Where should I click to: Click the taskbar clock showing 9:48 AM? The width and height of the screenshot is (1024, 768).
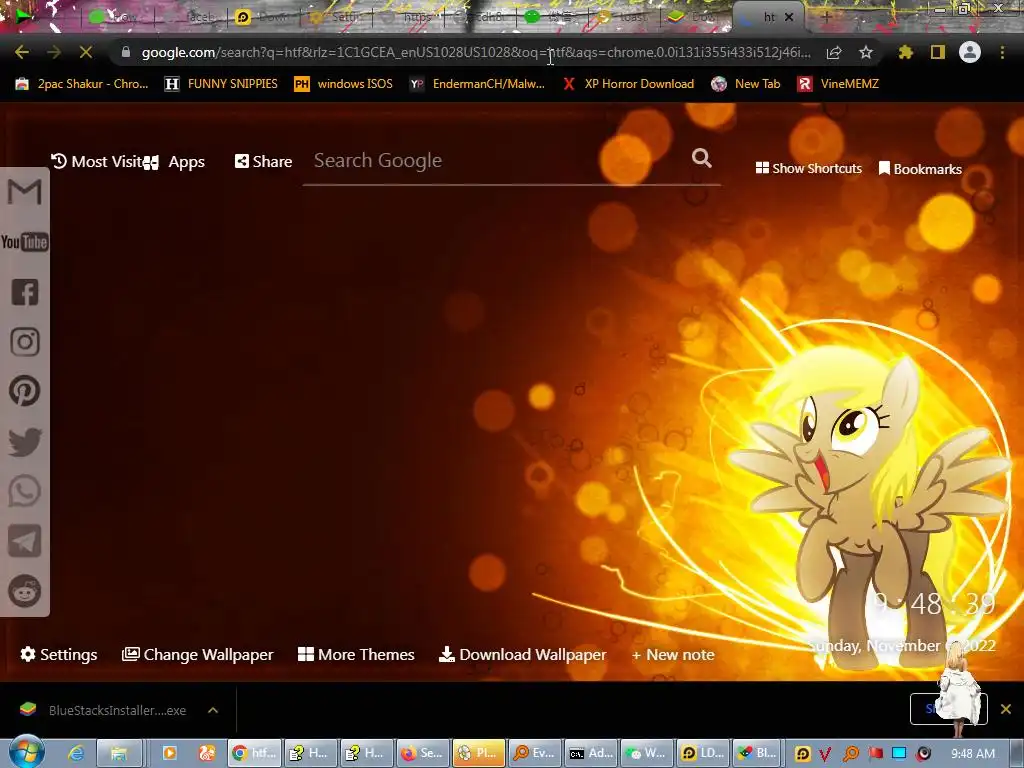(972, 754)
